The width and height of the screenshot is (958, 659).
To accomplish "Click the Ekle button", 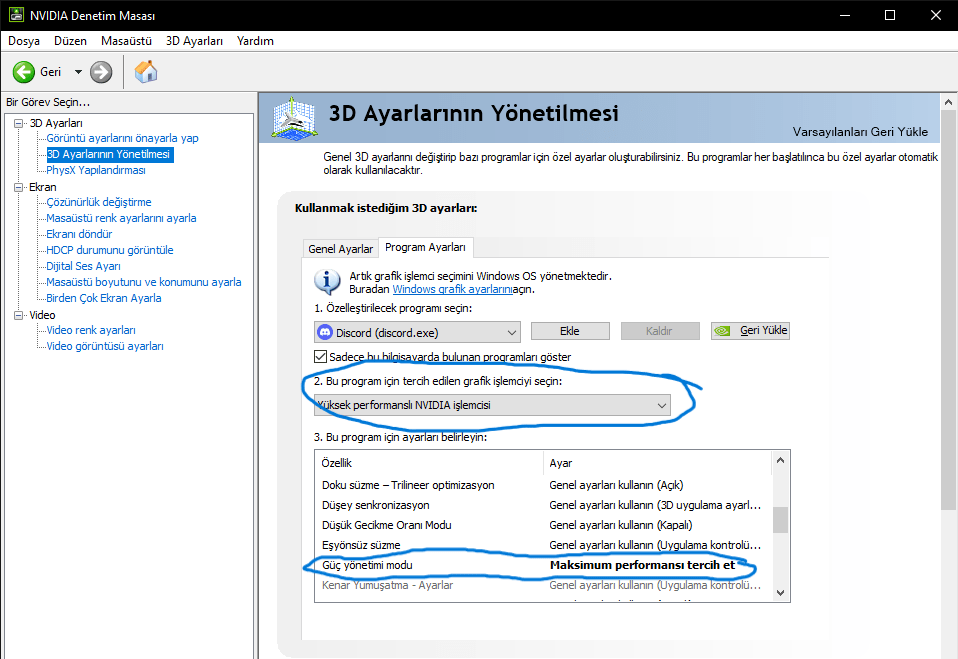I will pyautogui.click(x=570, y=331).
